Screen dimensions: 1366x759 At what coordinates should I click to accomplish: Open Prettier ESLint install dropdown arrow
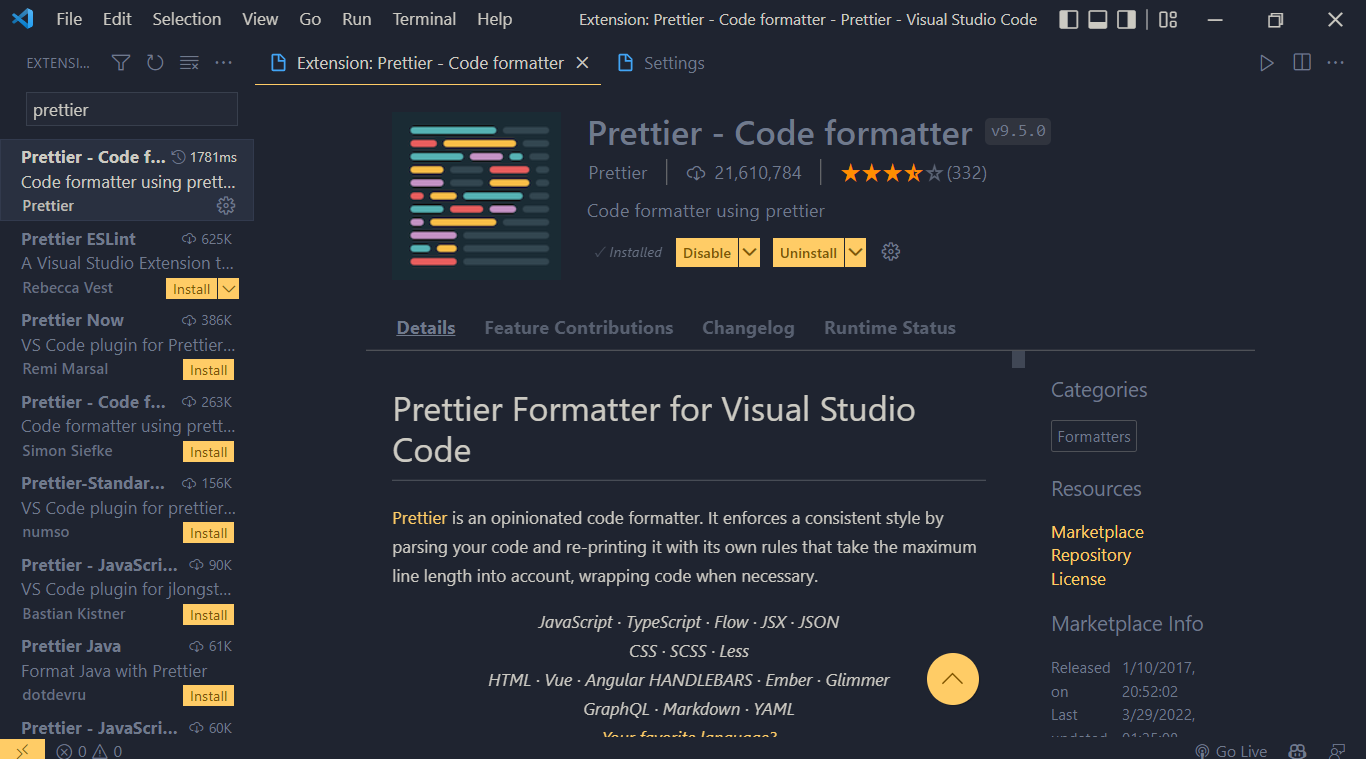click(229, 289)
